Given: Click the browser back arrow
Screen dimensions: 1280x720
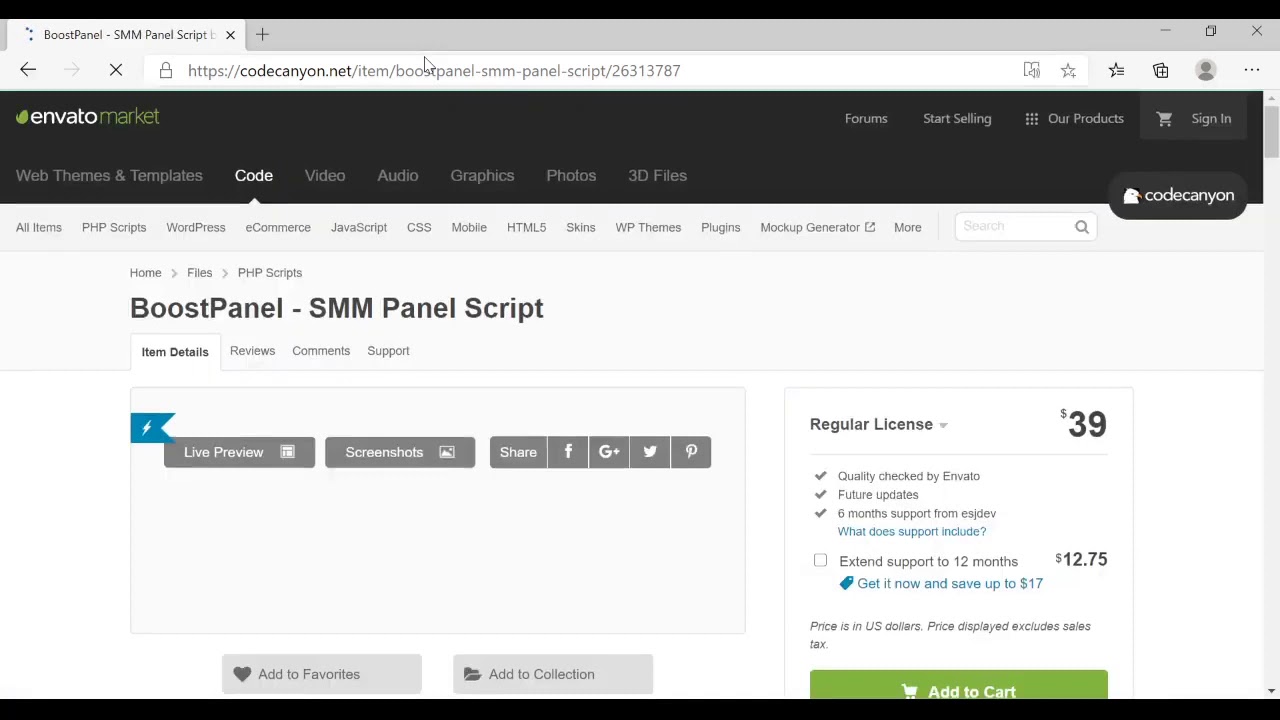Looking at the screenshot, I should click(28, 70).
